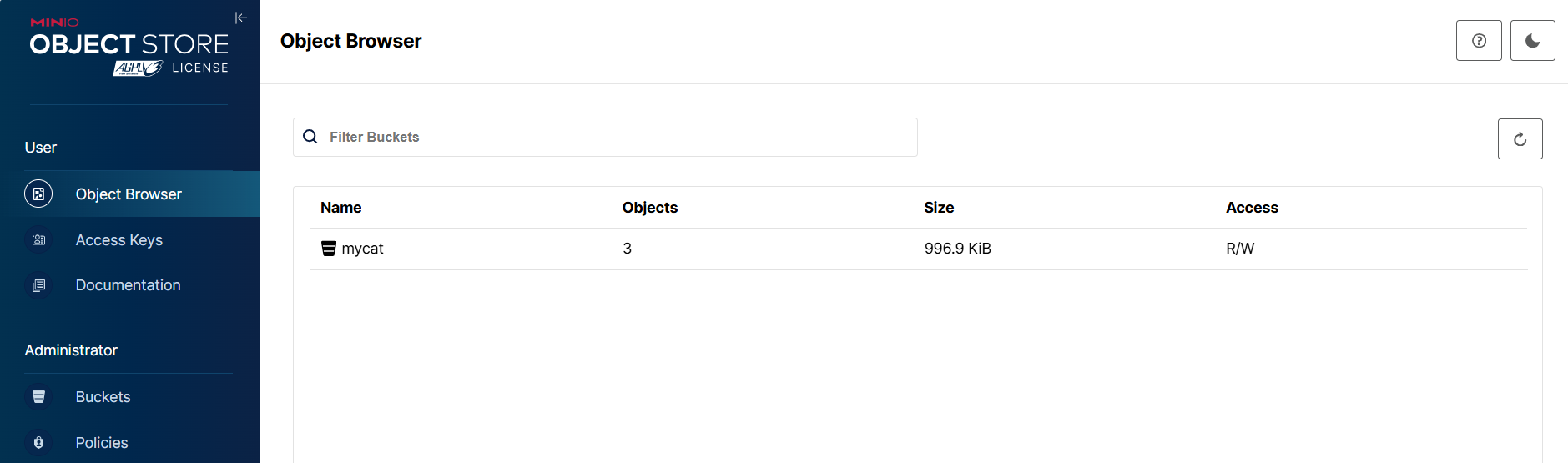
Task: Select the Object Browser menu label
Action: [x=129, y=194]
